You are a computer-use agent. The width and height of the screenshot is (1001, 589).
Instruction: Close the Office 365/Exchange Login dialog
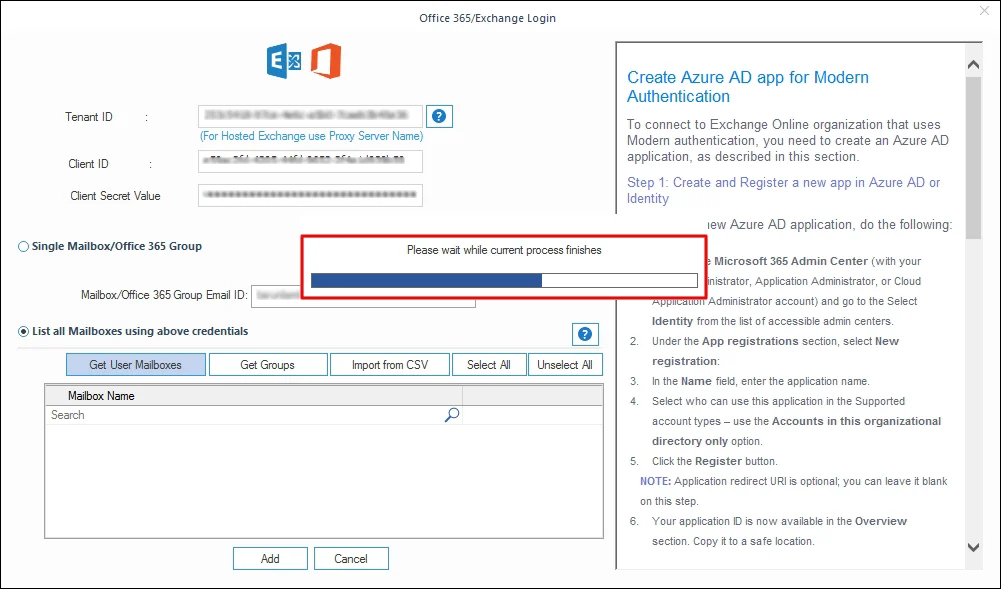(x=984, y=11)
